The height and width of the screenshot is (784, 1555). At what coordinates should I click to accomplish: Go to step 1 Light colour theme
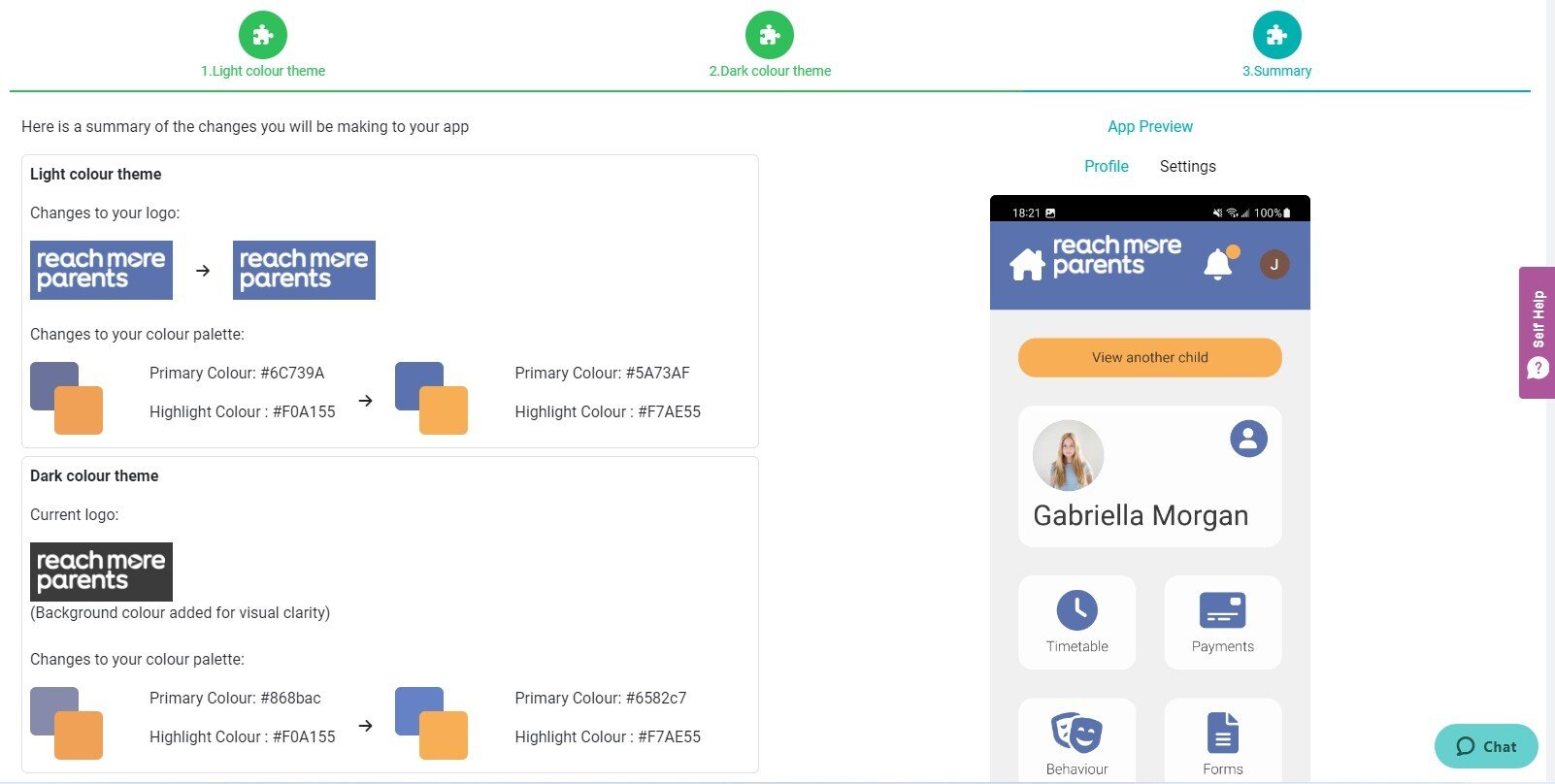[263, 36]
